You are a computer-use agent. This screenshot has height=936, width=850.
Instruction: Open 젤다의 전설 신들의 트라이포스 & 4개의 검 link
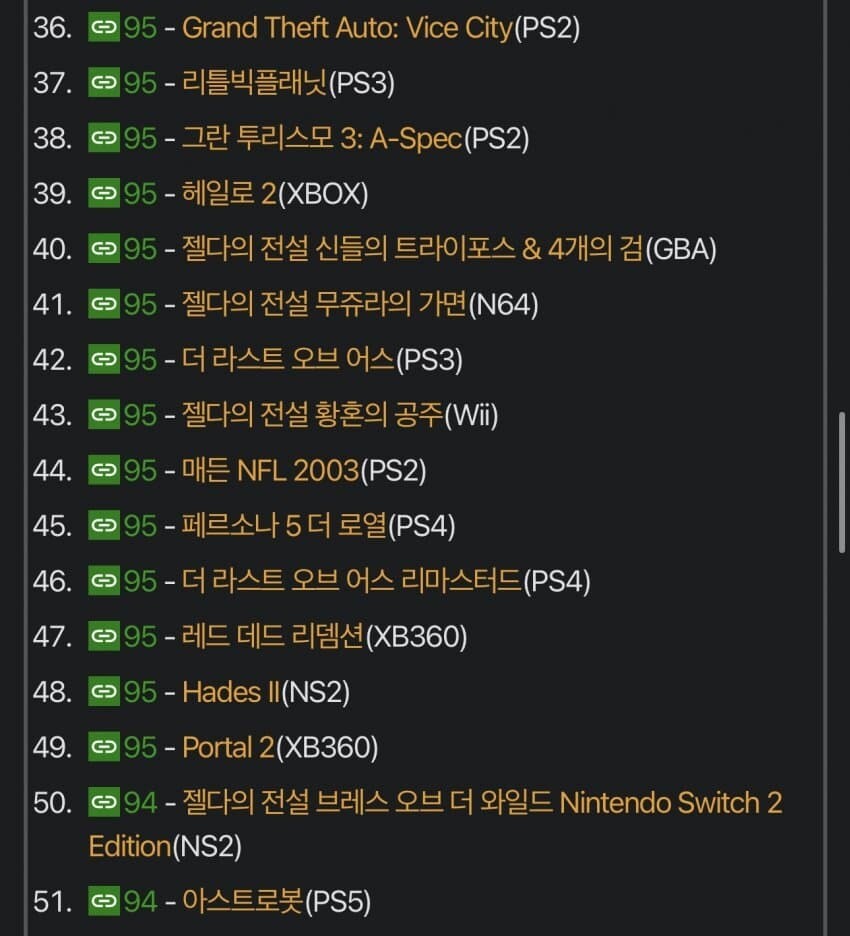pyautogui.click(x=412, y=249)
